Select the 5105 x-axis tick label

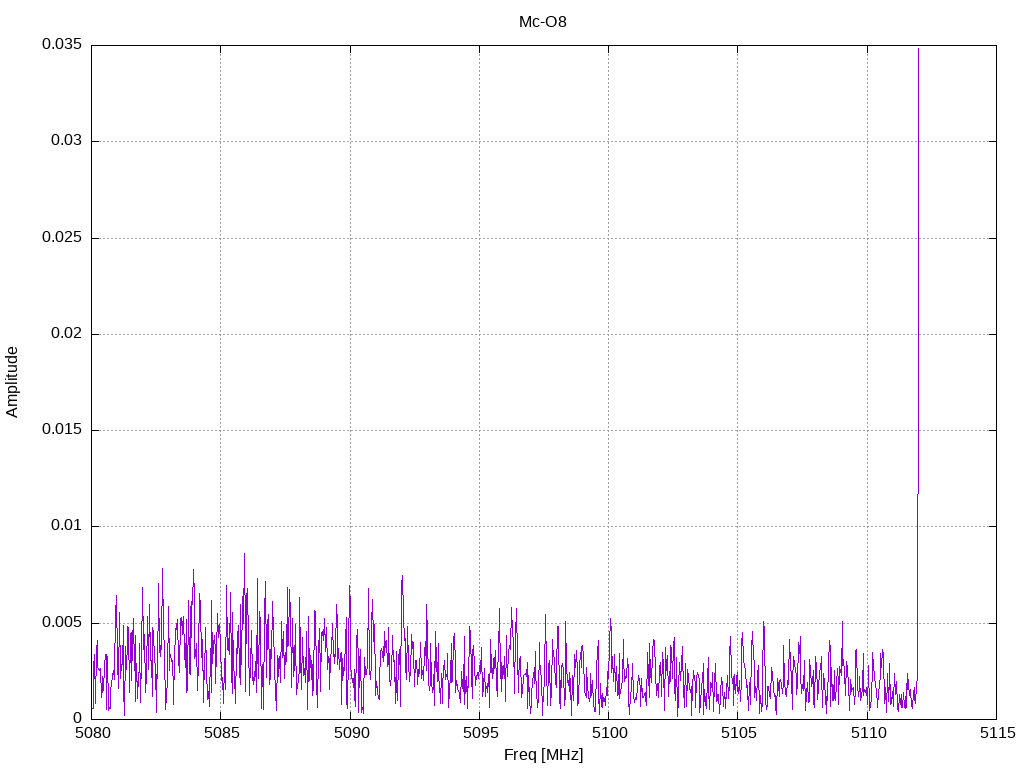[737, 733]
